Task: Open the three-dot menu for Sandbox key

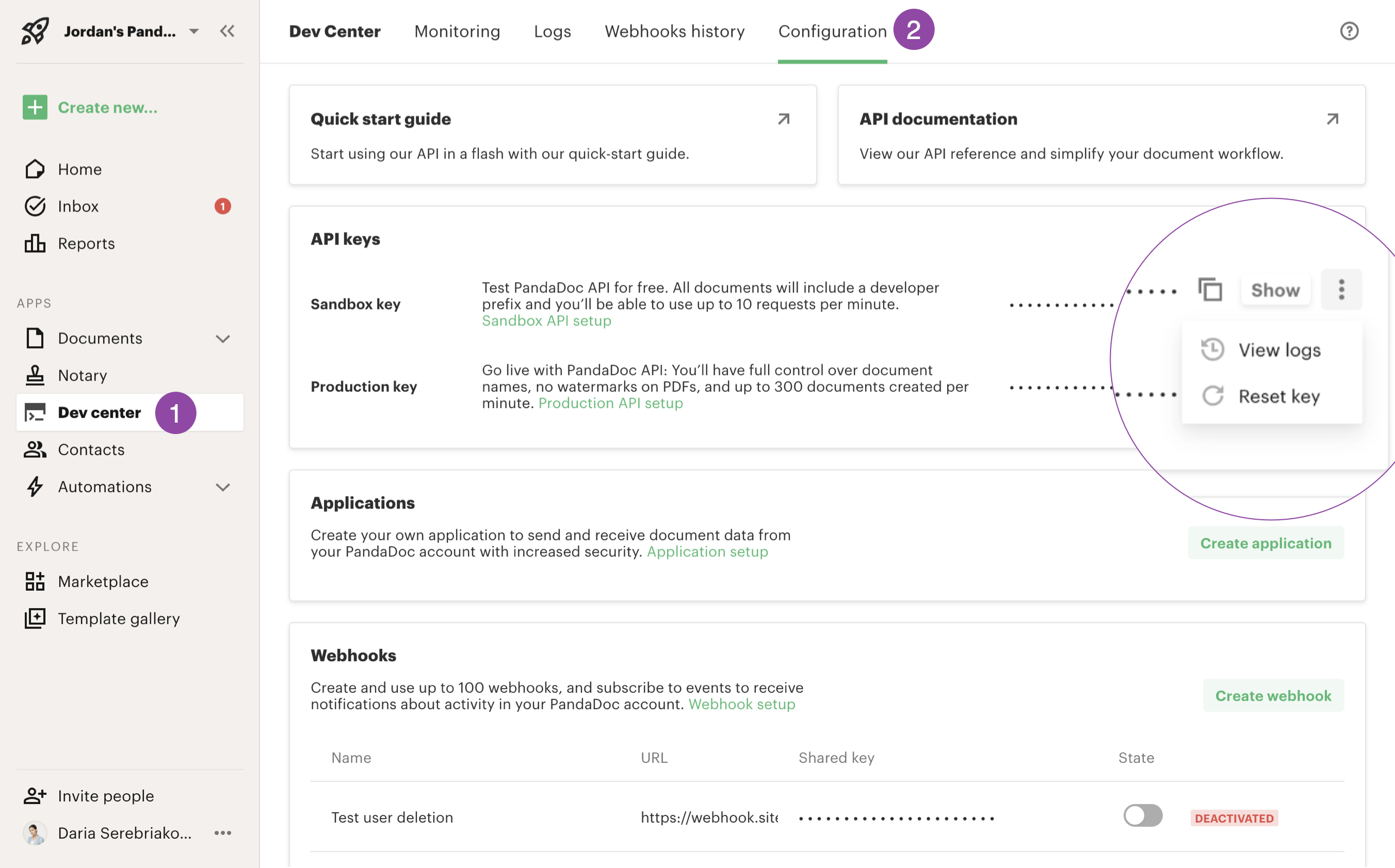Action: tap(1341, 290)
